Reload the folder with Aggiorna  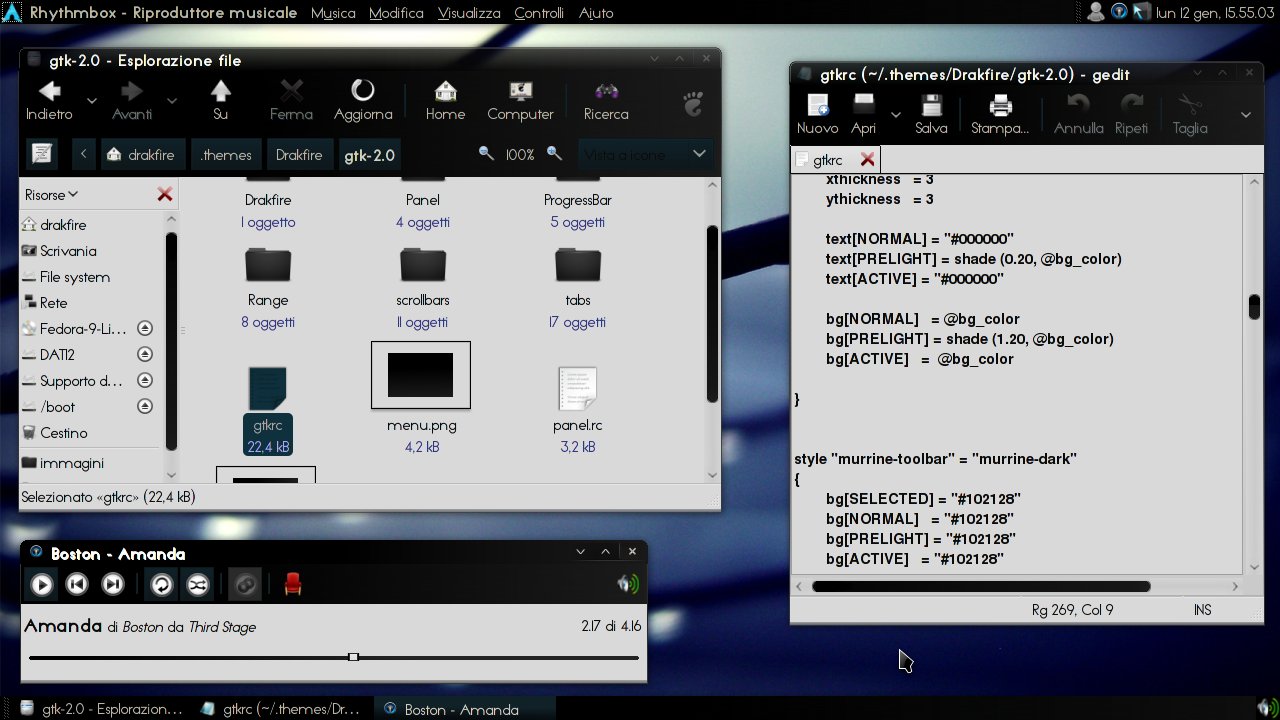[x=363, y=101]
